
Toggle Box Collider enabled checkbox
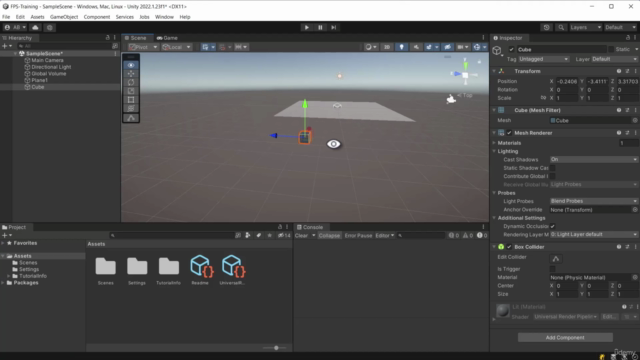(509, 247)
